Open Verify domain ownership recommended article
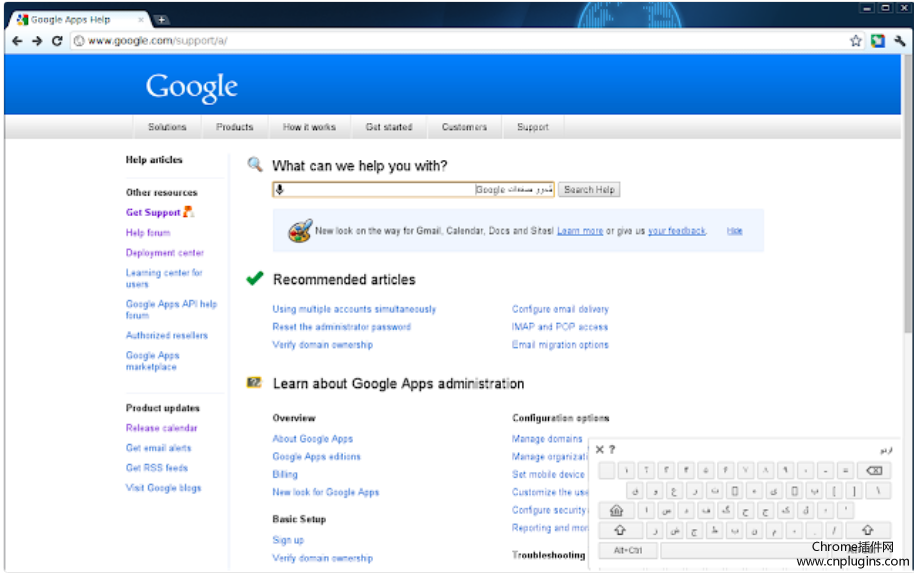Screen dimensions: 914x574 coord(322,344)
